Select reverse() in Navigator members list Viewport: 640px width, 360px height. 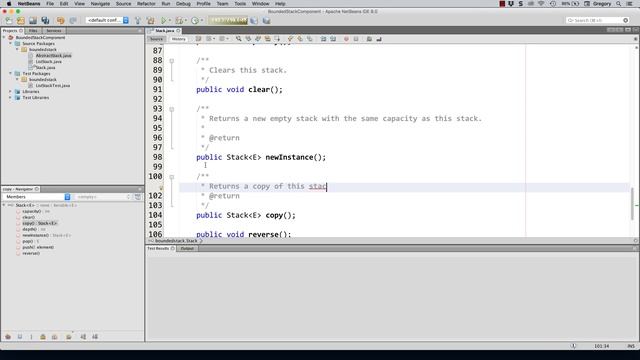31,253
